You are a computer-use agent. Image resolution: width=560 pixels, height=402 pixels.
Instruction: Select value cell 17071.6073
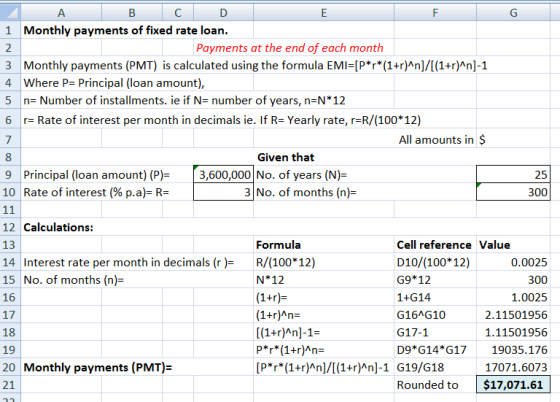point(513,367)
